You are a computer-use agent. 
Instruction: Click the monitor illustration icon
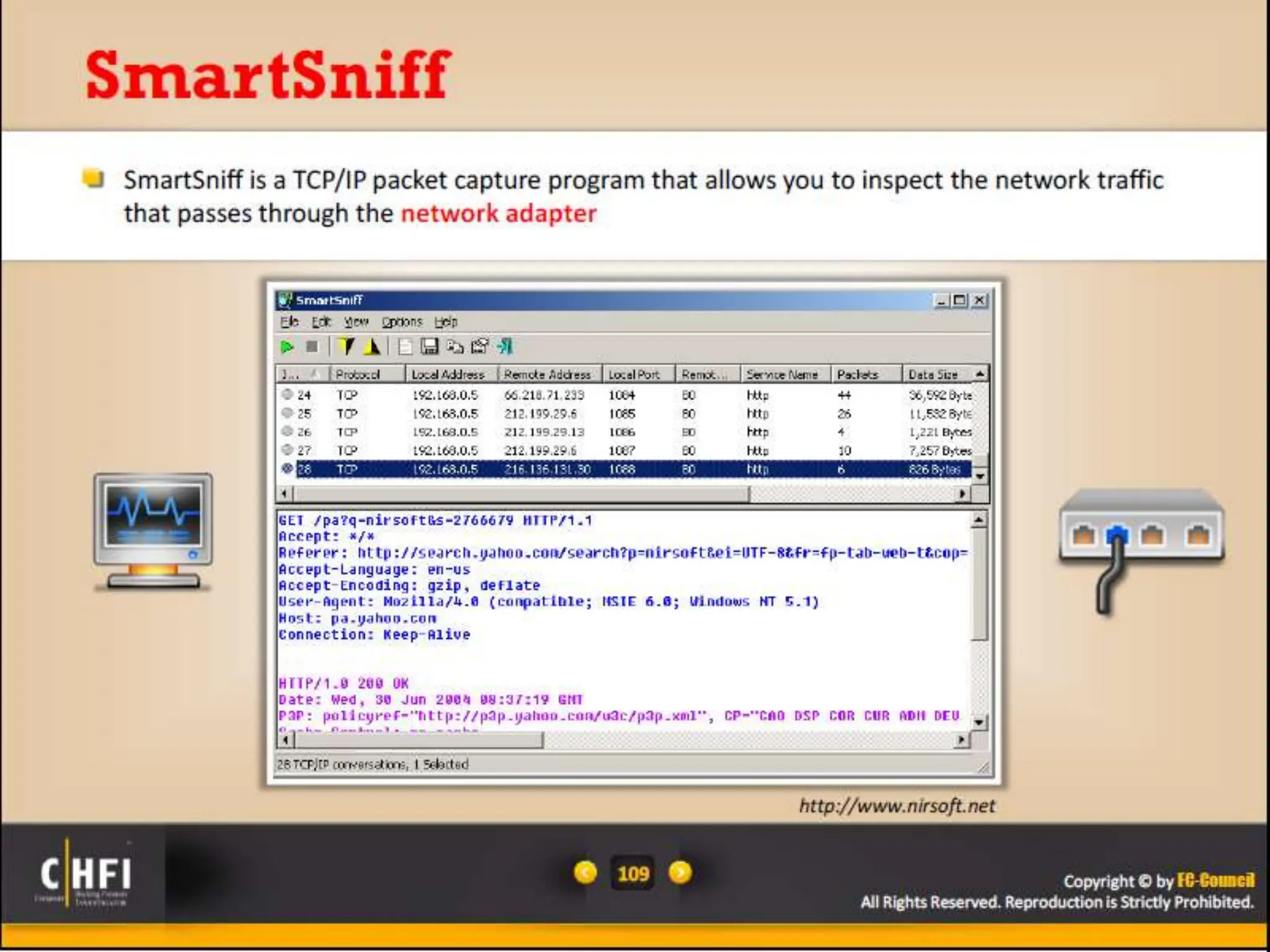click(x=153, y=532)
